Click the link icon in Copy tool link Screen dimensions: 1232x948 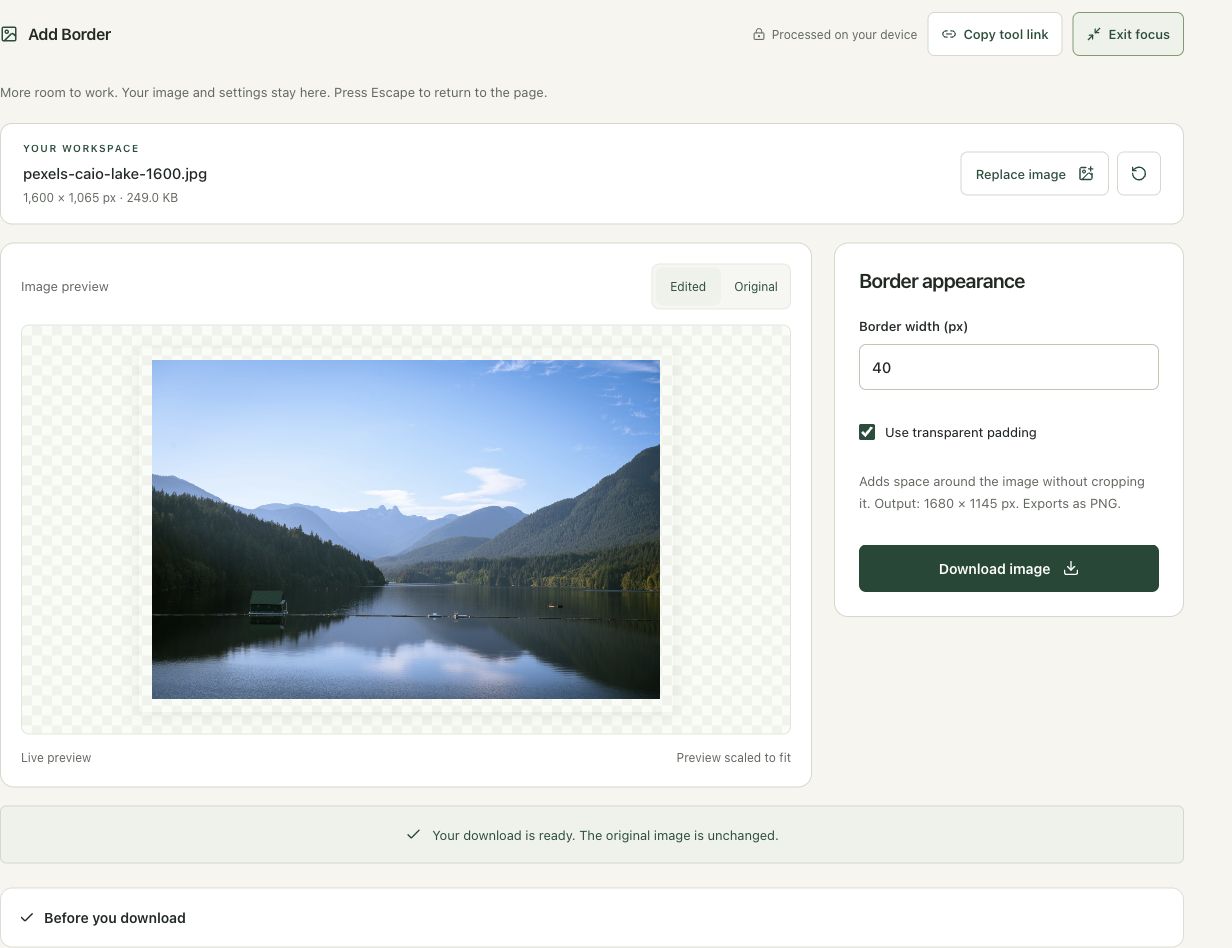pyautogui.click(x=949, y=34)
